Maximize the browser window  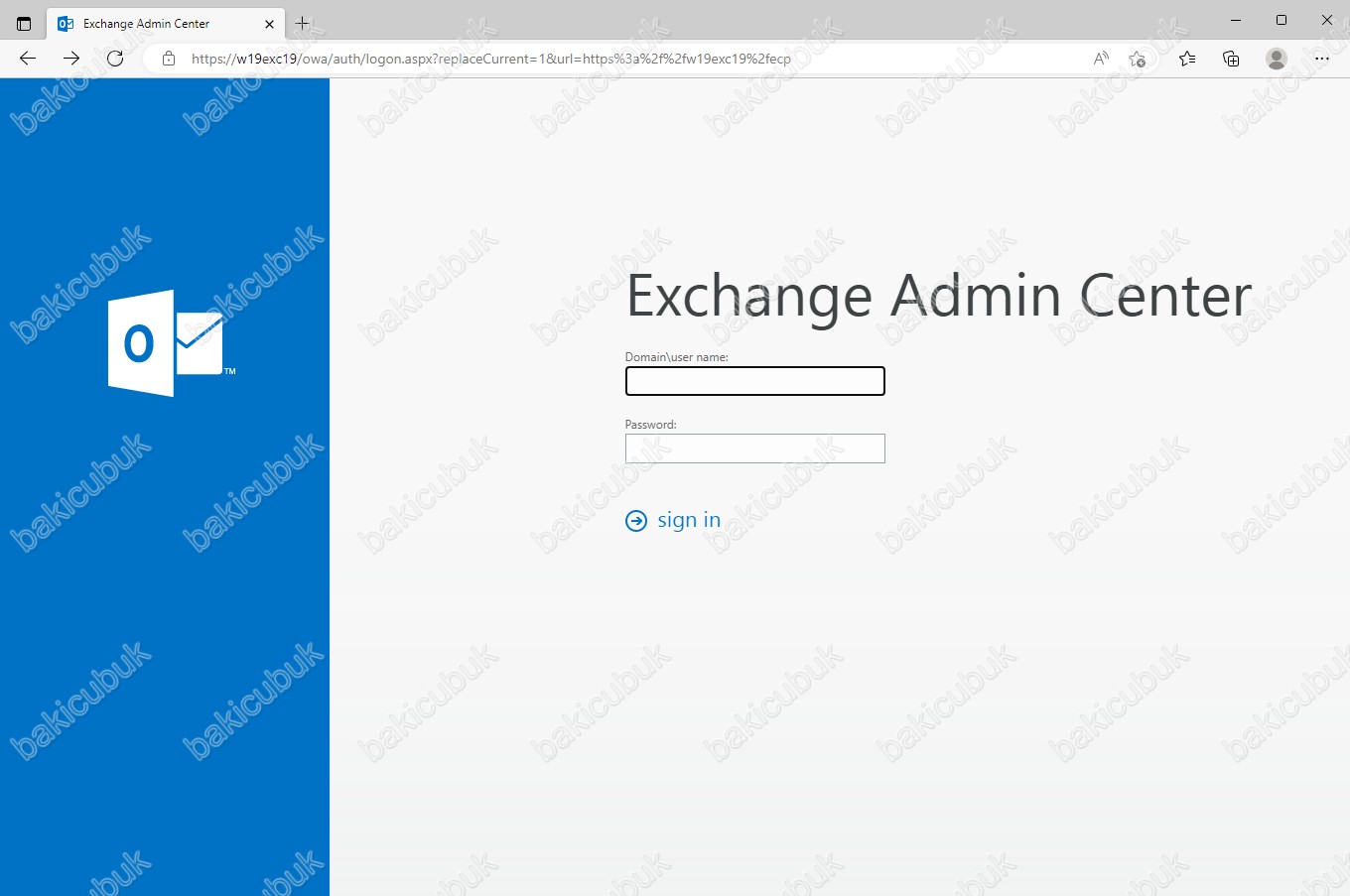1282,20
